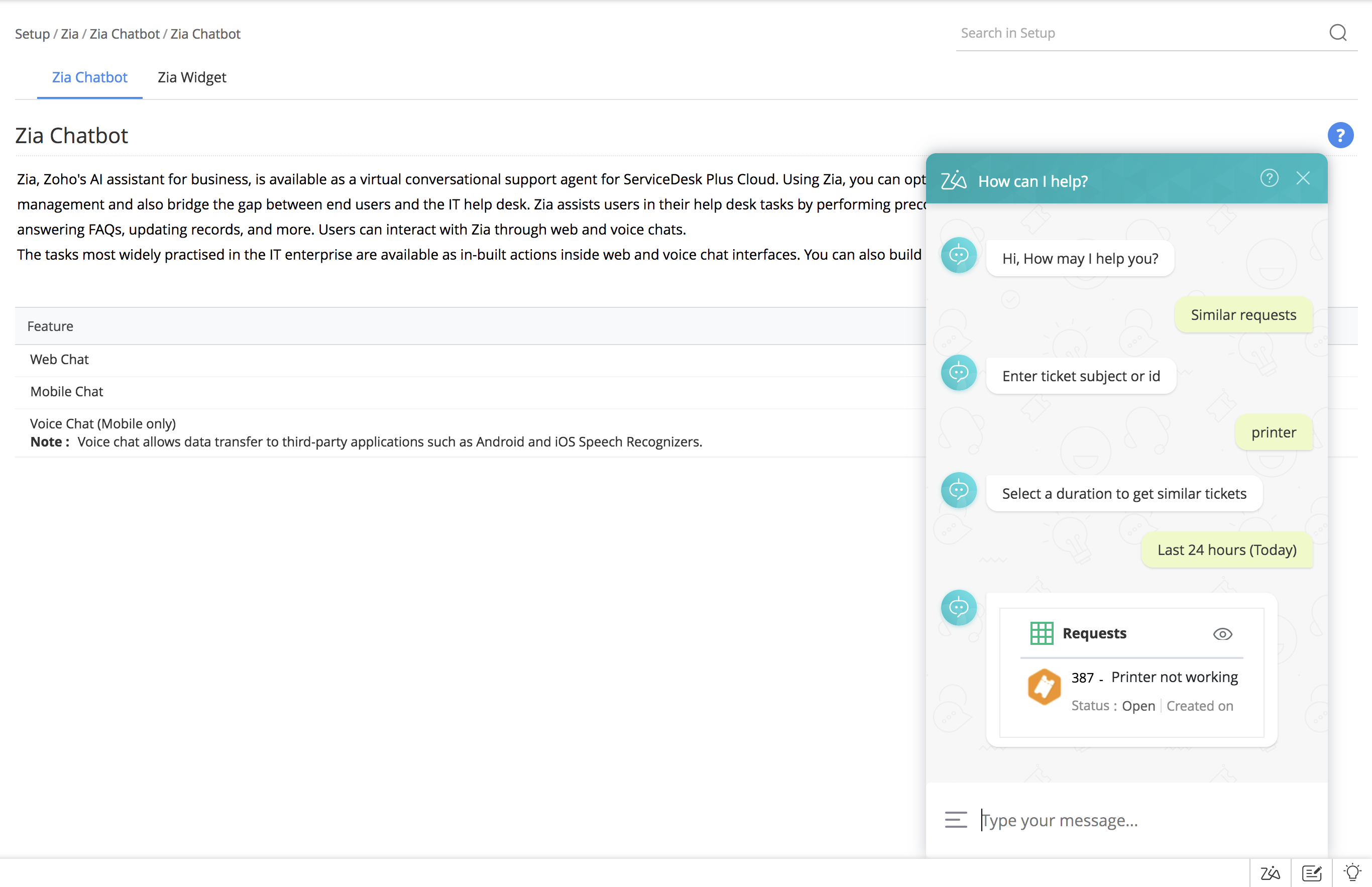1372x887 pixels.
Task: Click the orange ticket icon for request 387
Action: (x=1044, y=687)
